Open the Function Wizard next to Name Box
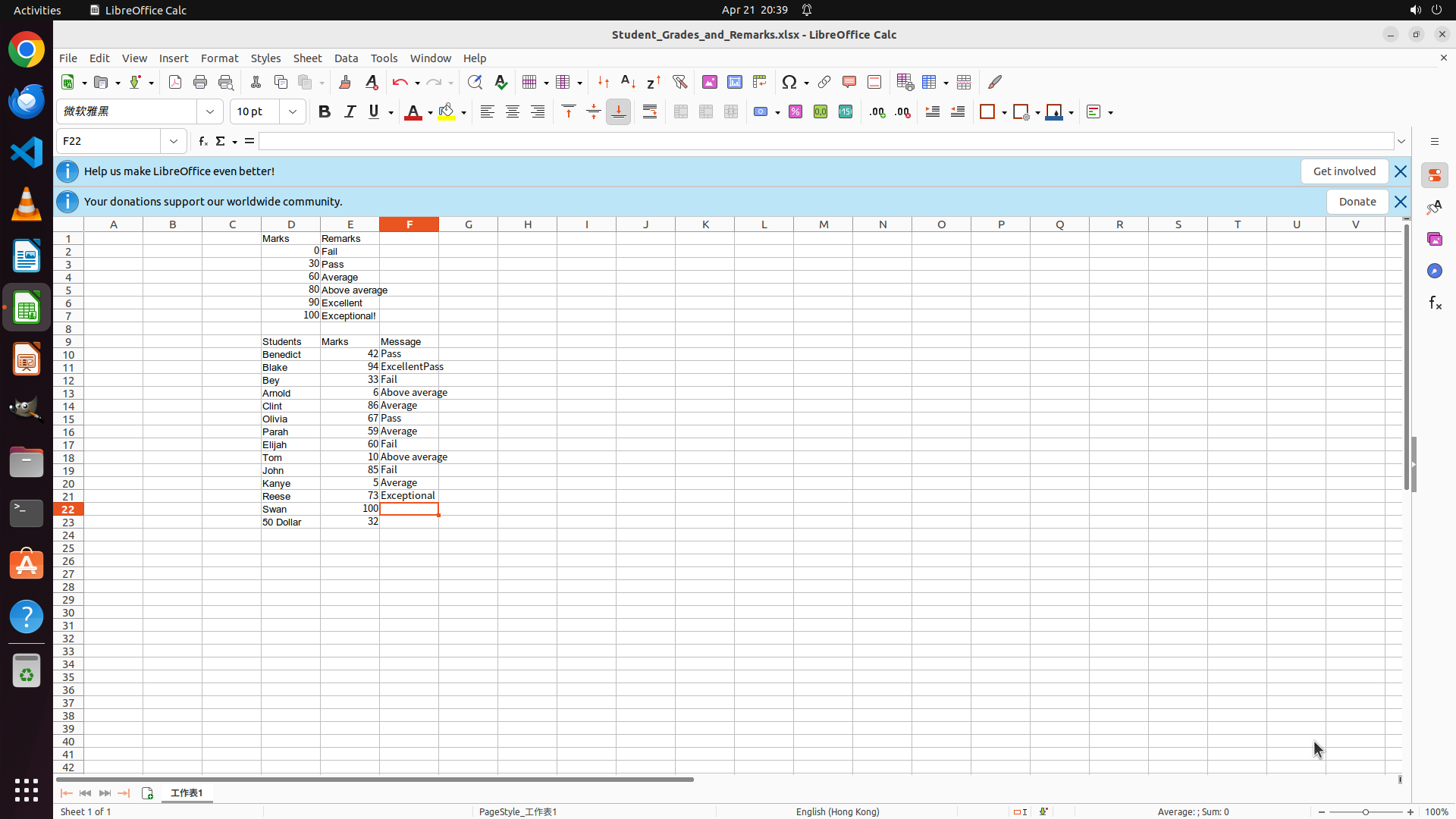 [203, 141]
